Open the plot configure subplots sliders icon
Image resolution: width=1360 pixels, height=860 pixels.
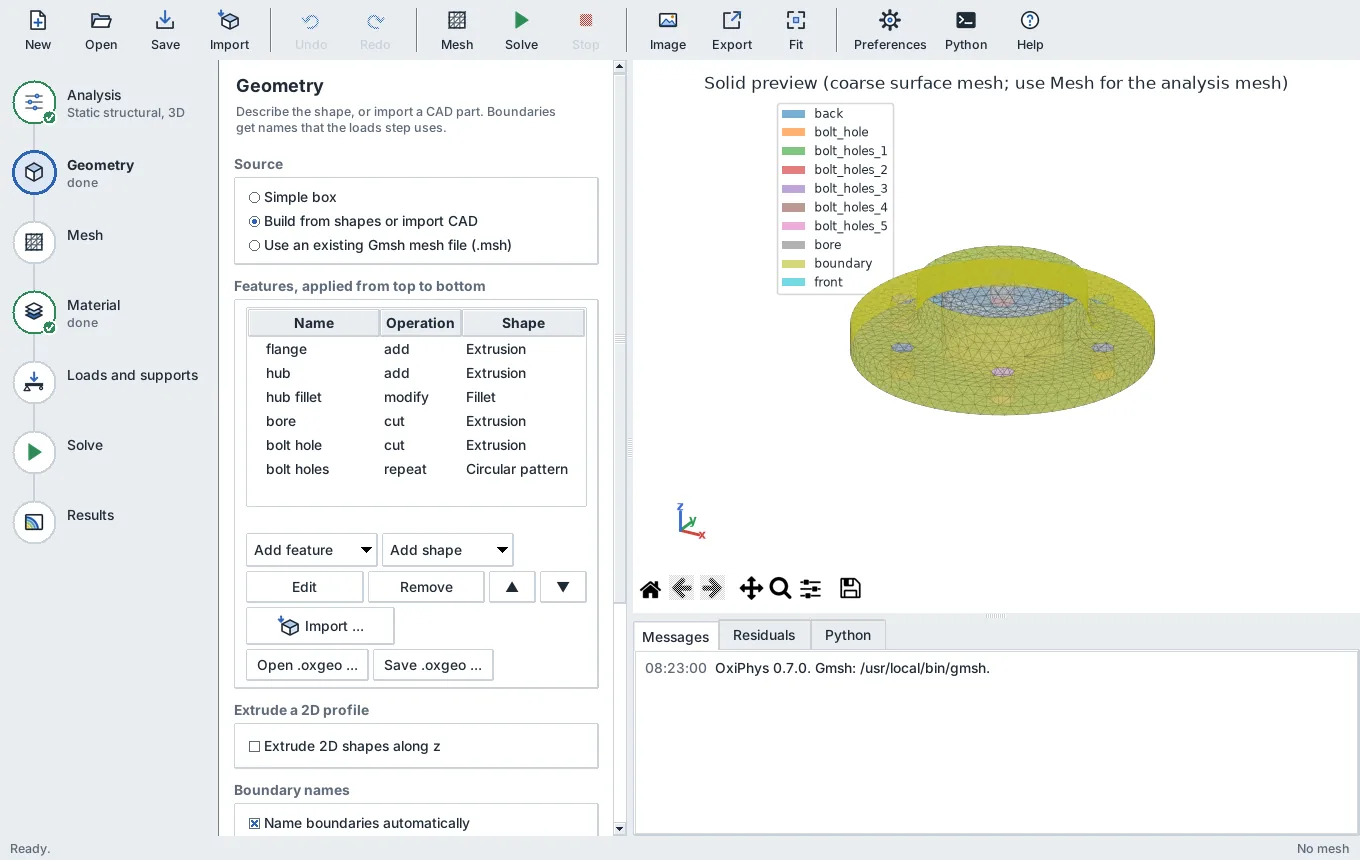[x=811, y=588]
